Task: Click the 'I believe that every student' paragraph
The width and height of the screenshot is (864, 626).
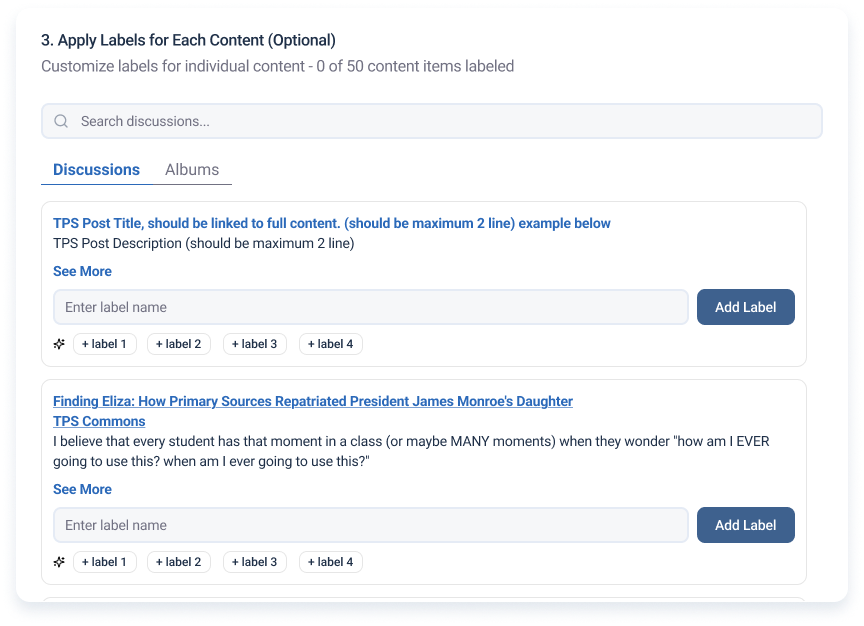Action: click(411, 451)
